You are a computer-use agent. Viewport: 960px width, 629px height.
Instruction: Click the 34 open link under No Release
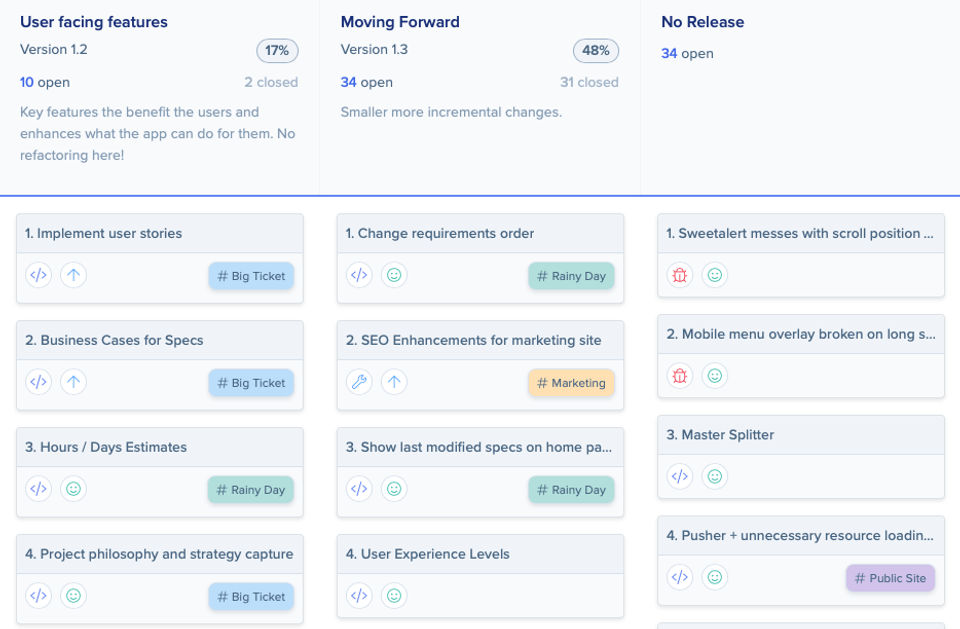[x=687, y=53]
